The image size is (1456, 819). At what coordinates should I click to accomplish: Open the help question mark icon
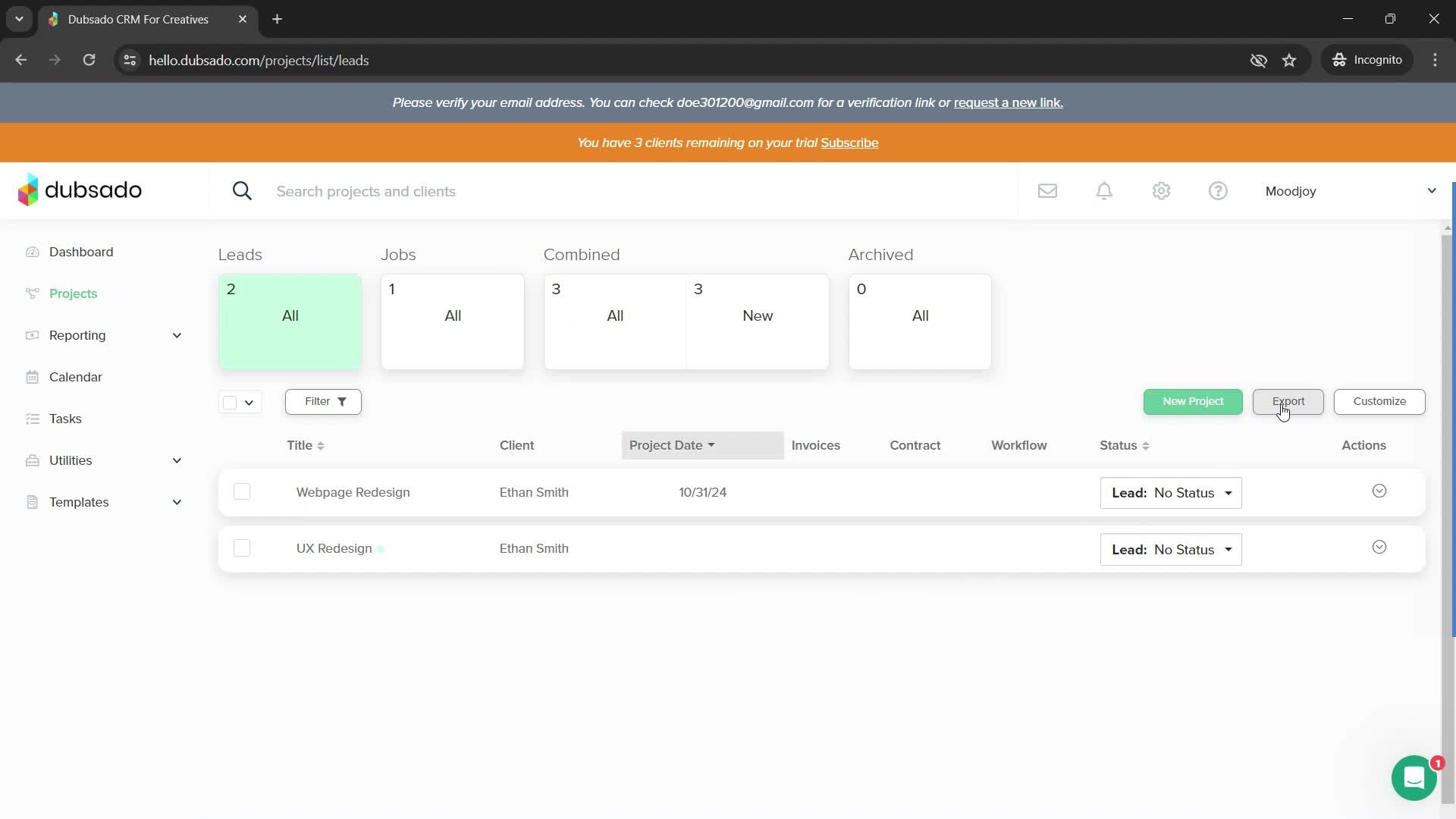tap(1218, 191)
